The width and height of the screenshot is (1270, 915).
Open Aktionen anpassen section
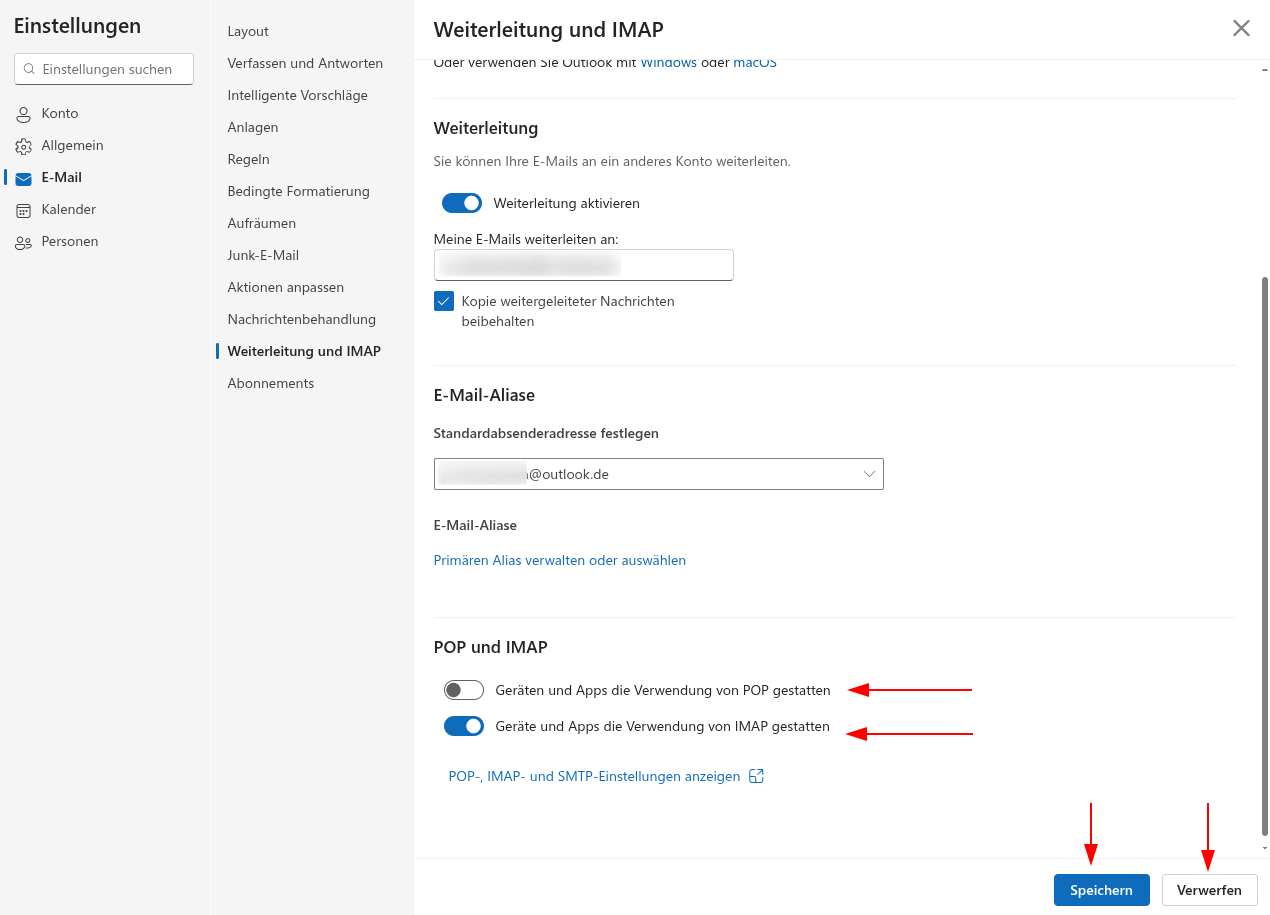pyautogui.click(x=285, y=287)
